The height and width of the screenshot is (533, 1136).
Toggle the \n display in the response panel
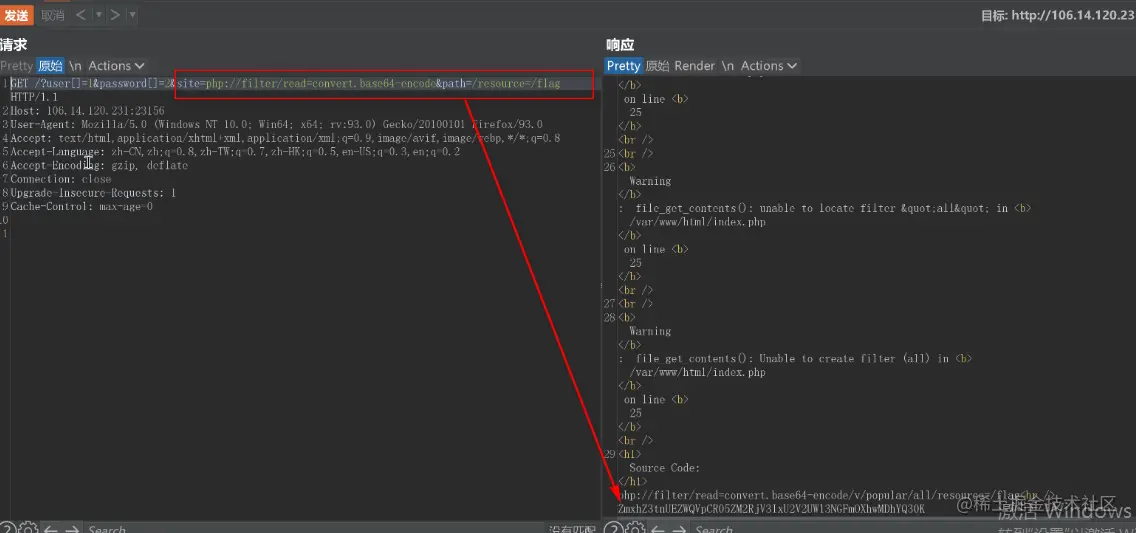tap(727, 66)
